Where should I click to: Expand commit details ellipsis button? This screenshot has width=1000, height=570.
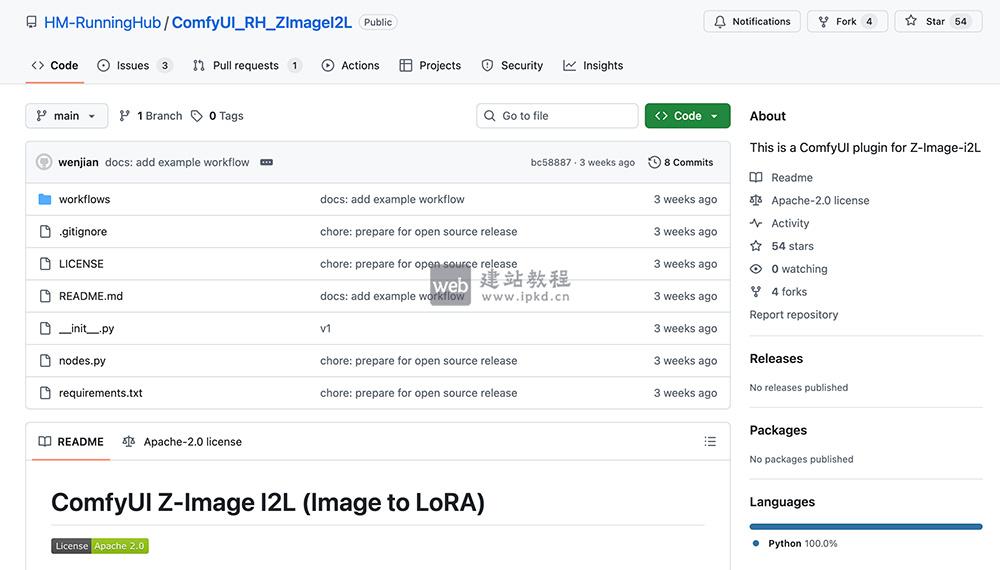267,162
